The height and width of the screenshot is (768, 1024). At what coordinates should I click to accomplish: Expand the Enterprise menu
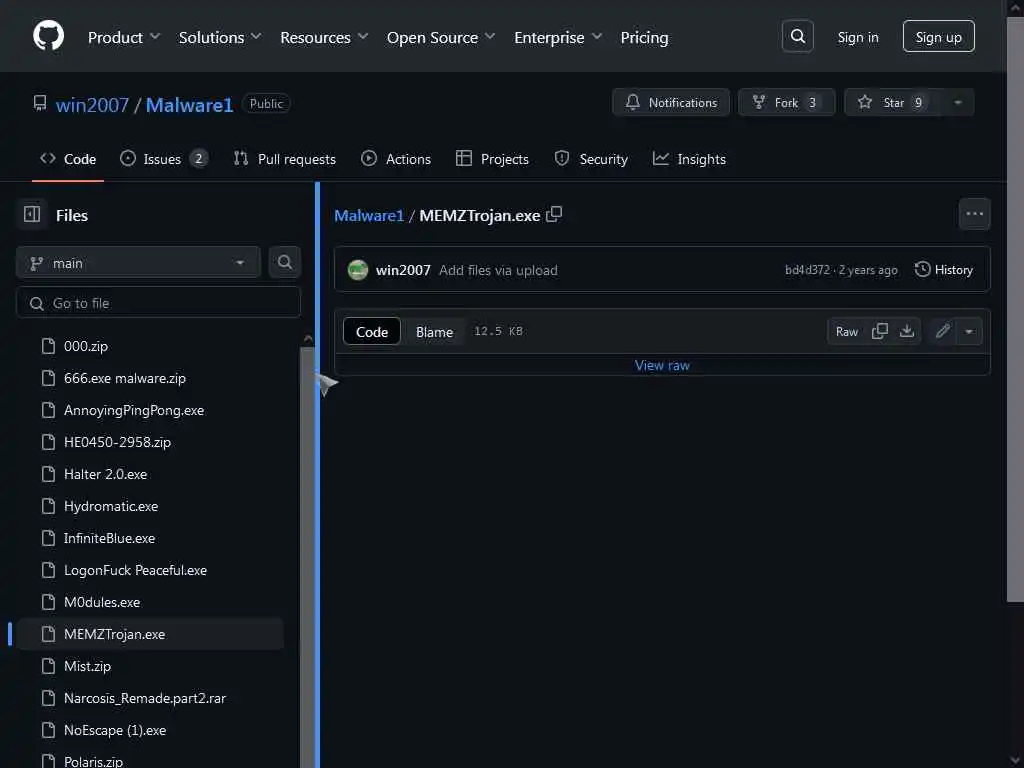tap(558, 37)
